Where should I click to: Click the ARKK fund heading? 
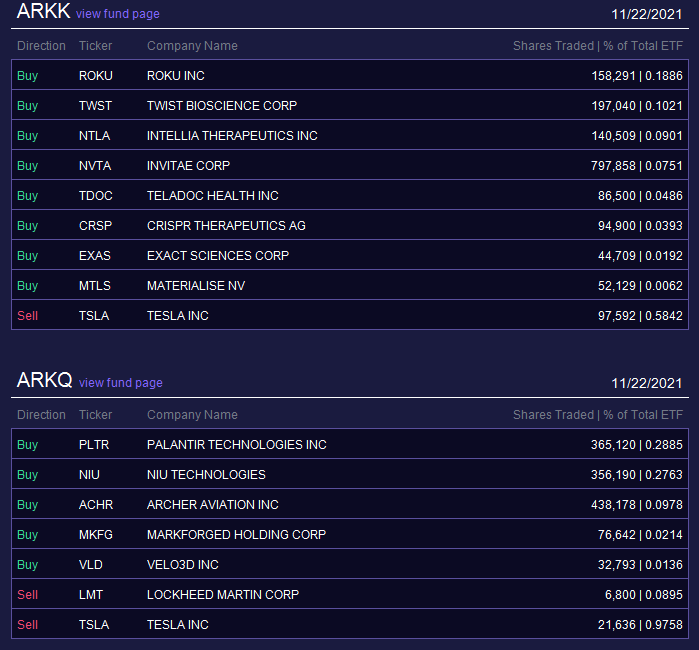pyautogui.click(x=43, y=11)
